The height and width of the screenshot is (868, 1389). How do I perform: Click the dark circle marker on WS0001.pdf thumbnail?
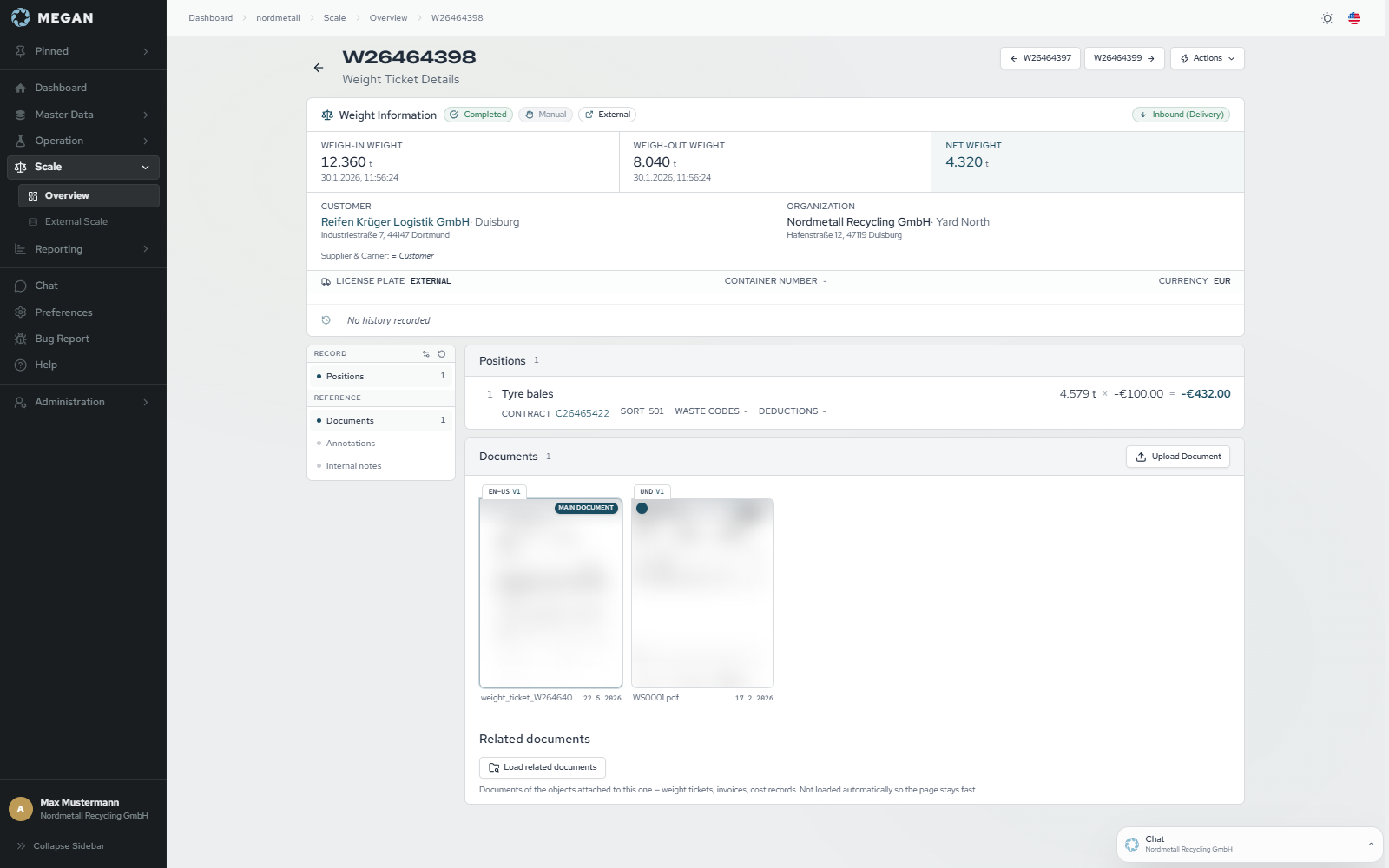[x=642, y=509]
